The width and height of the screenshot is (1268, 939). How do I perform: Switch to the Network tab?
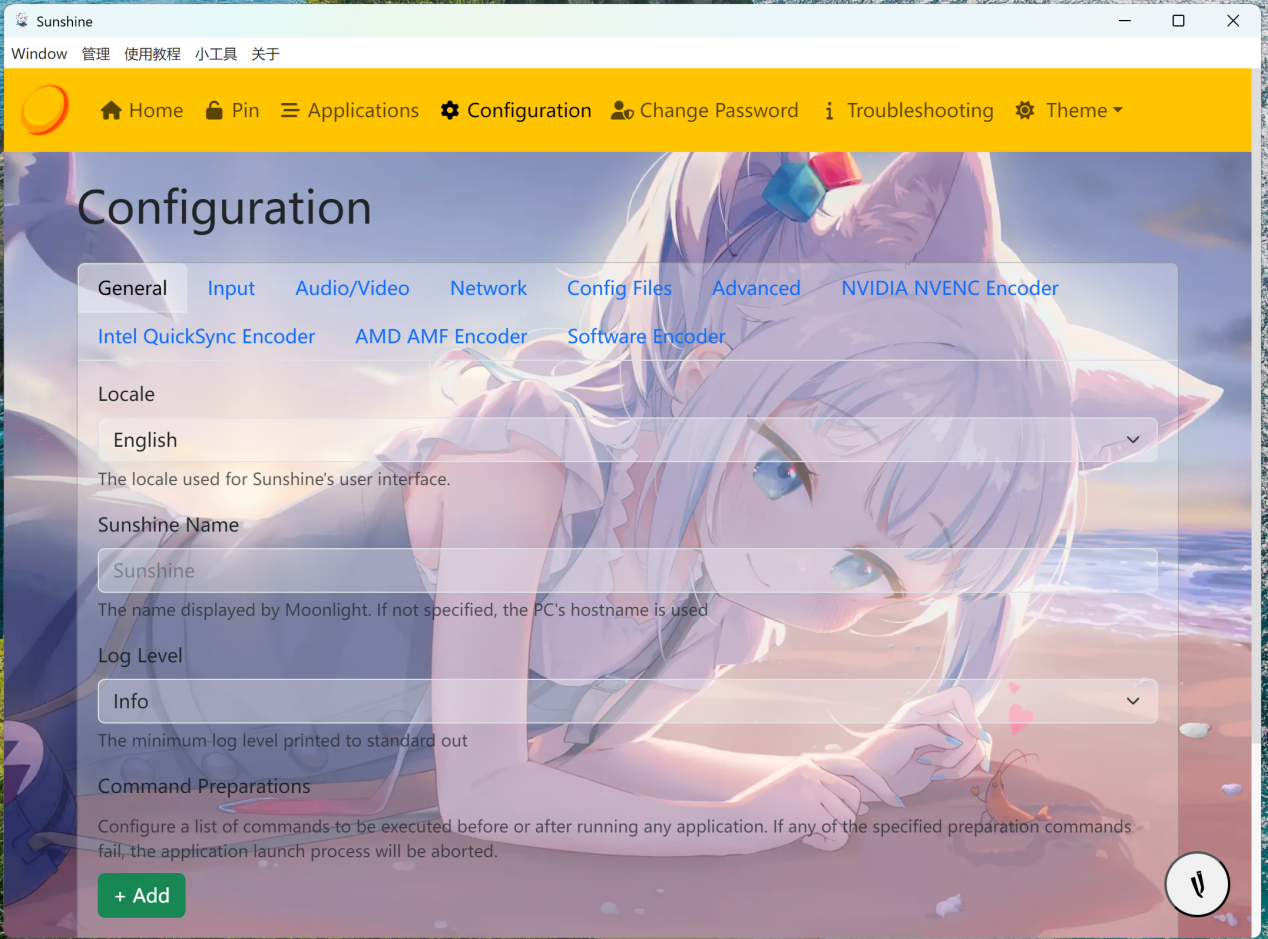coord(488,288)
